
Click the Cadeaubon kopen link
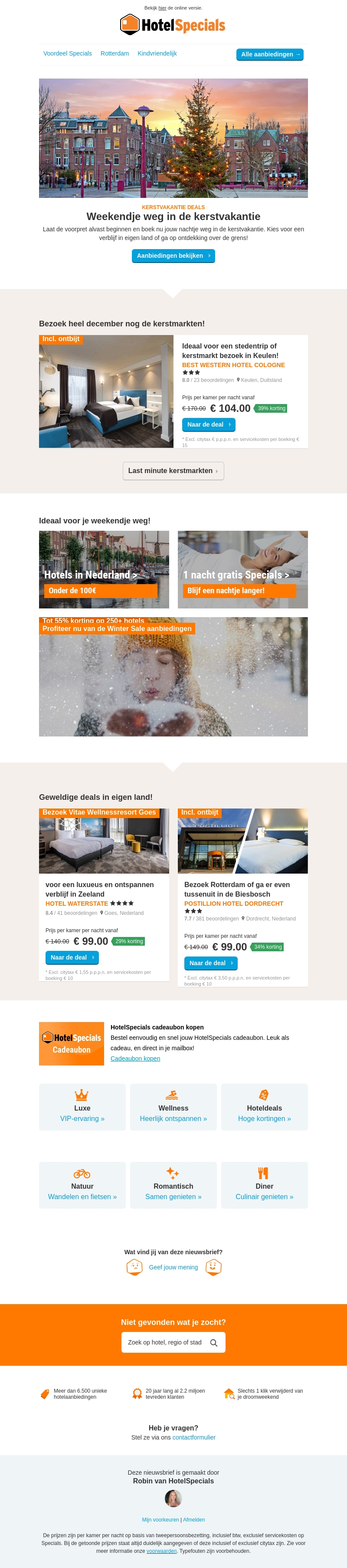coord(135,1058)
